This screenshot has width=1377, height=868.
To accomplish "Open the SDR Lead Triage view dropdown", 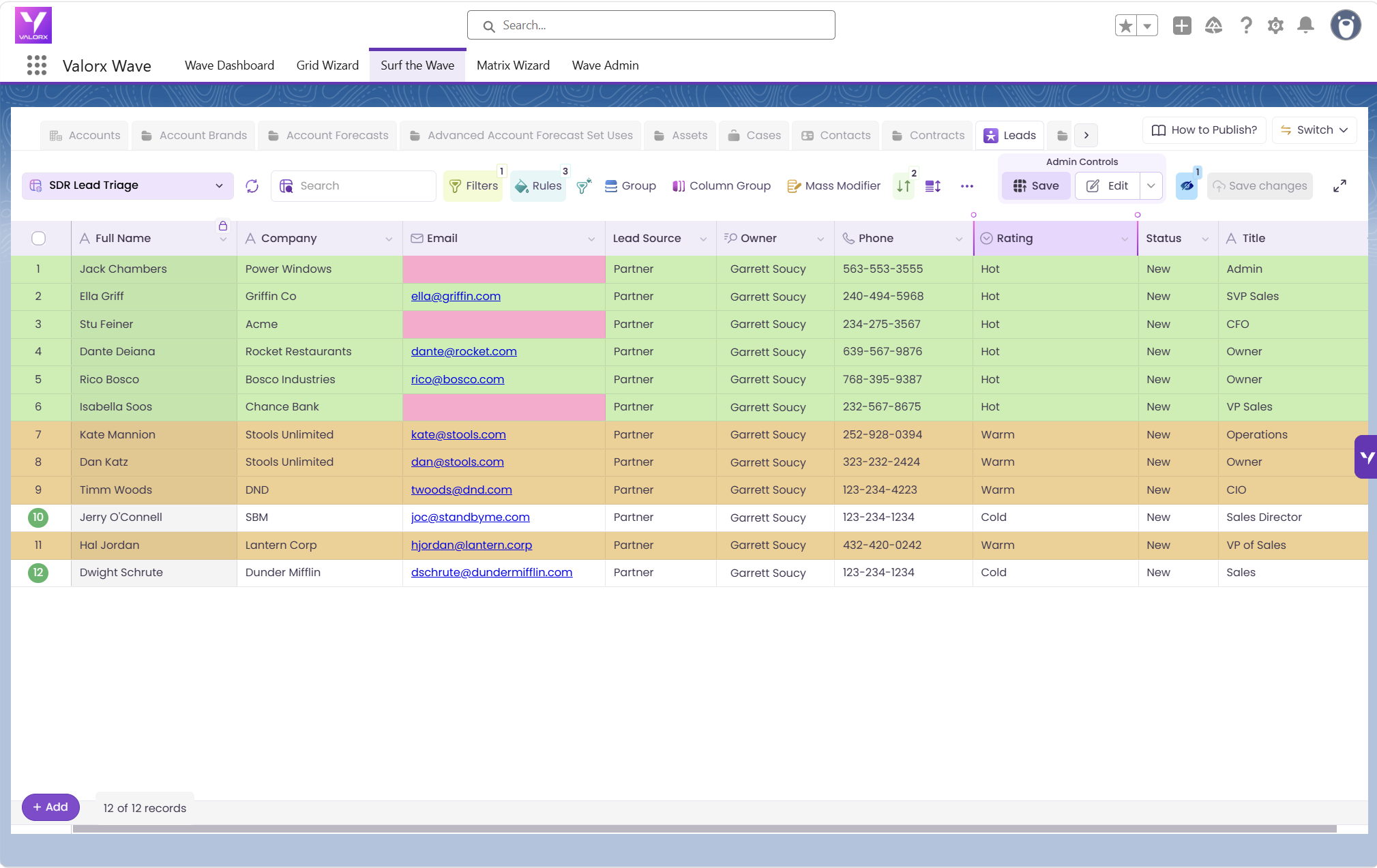I will pos(128,186).
